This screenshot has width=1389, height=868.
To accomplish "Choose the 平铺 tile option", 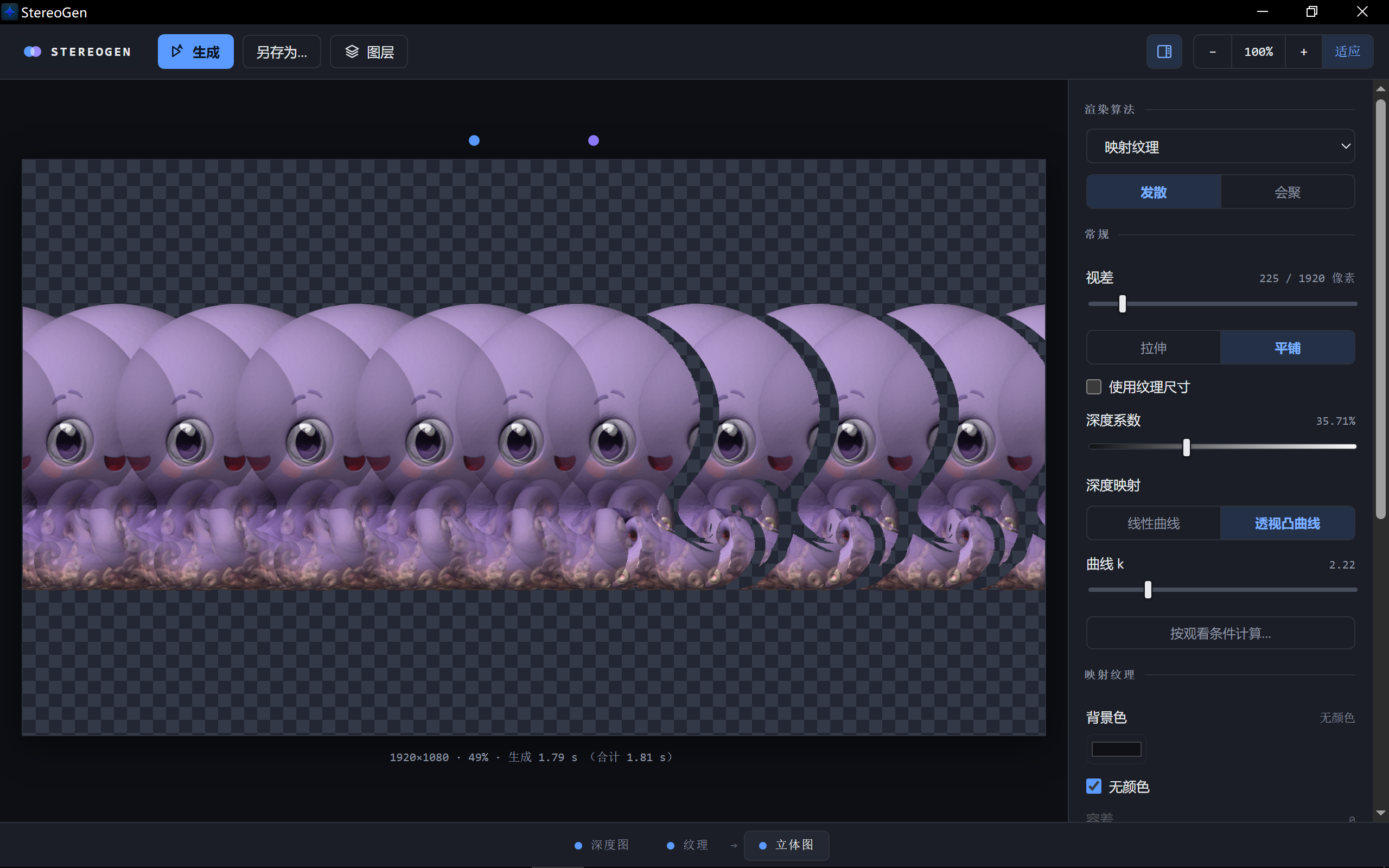I will pos(1288,347).
